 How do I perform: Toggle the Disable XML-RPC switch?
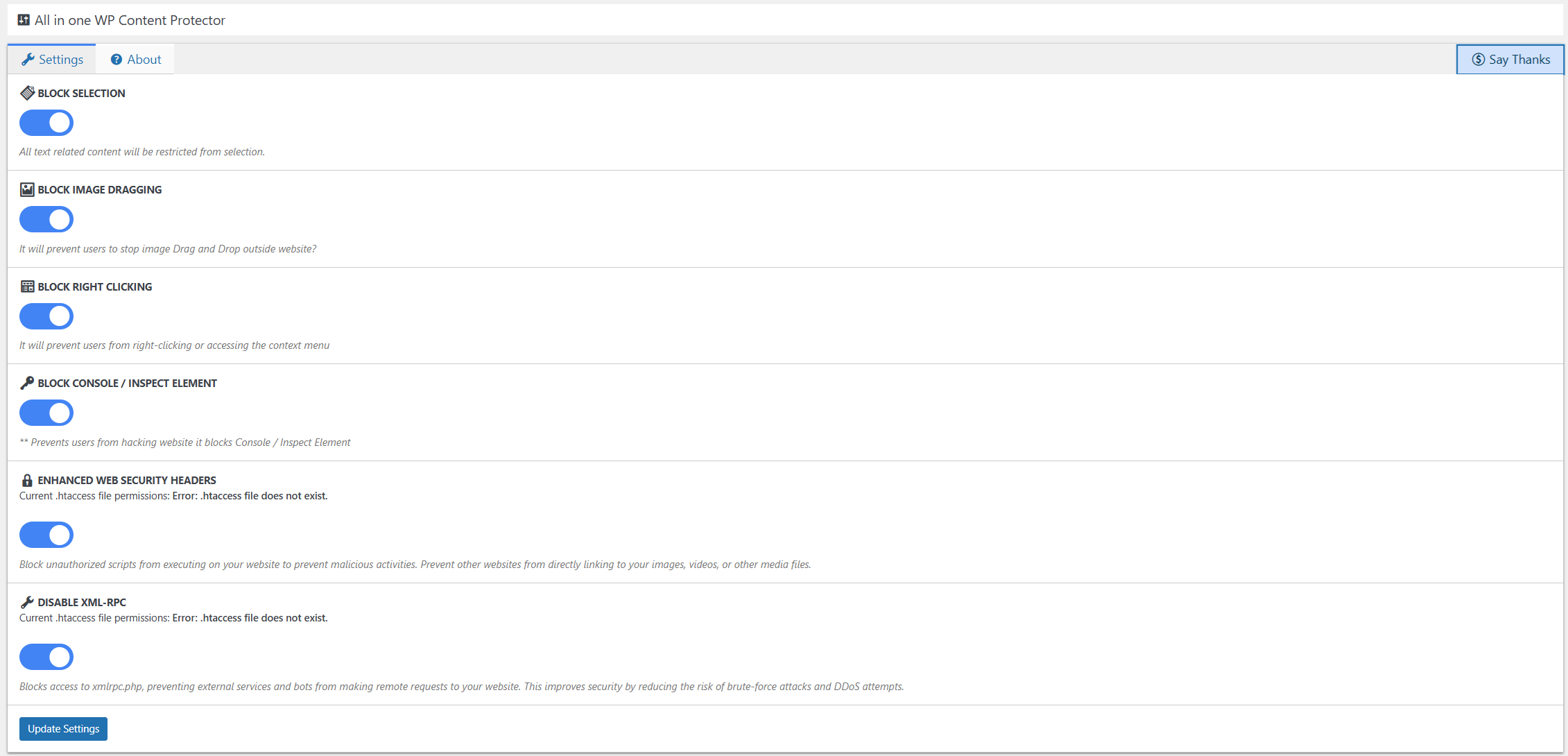[x=46, y=657]
